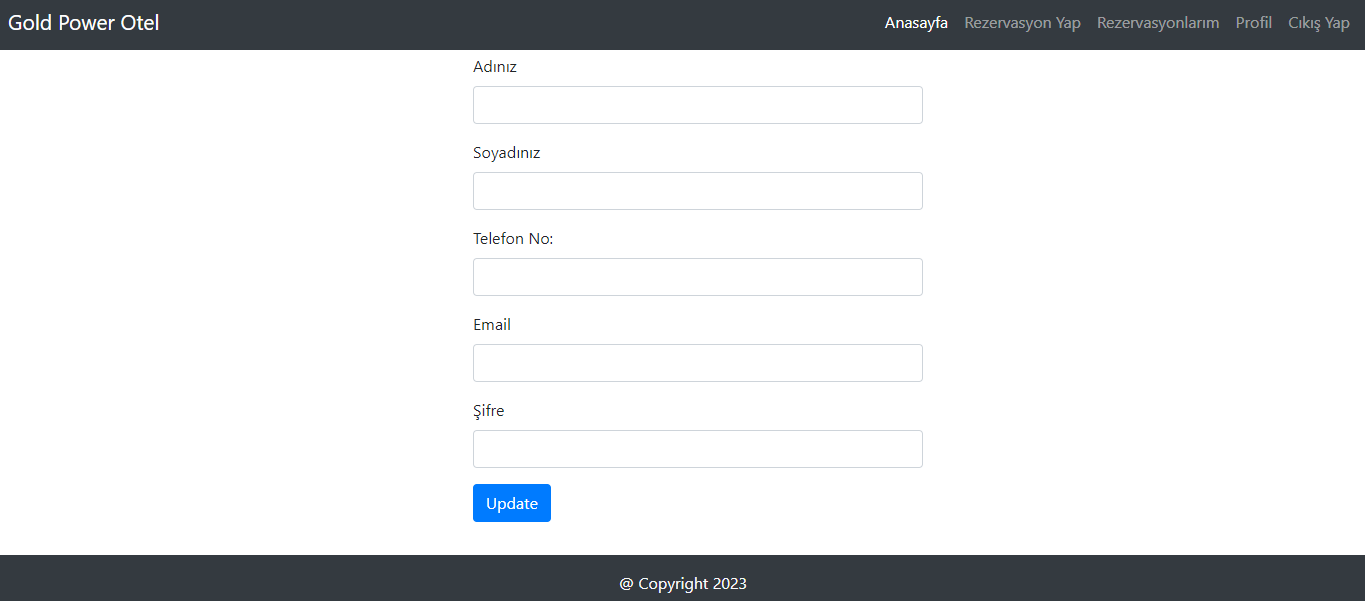Focus the Şifre password field

click(x=697, y=448)
